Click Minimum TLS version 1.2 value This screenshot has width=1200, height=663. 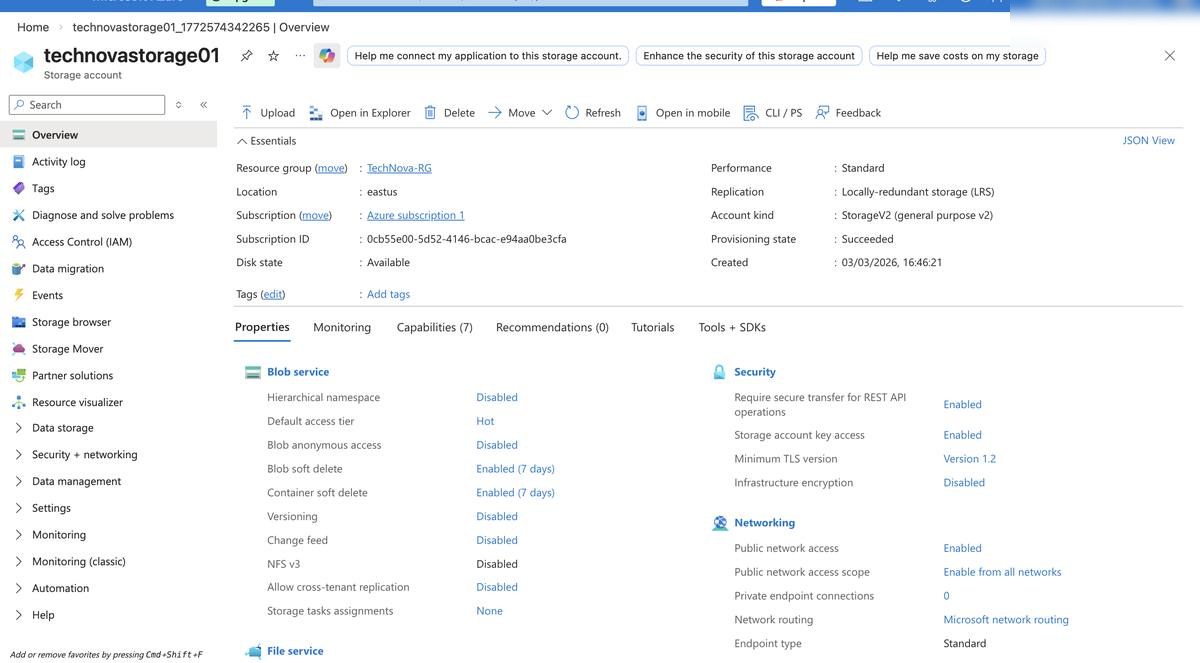970,459
